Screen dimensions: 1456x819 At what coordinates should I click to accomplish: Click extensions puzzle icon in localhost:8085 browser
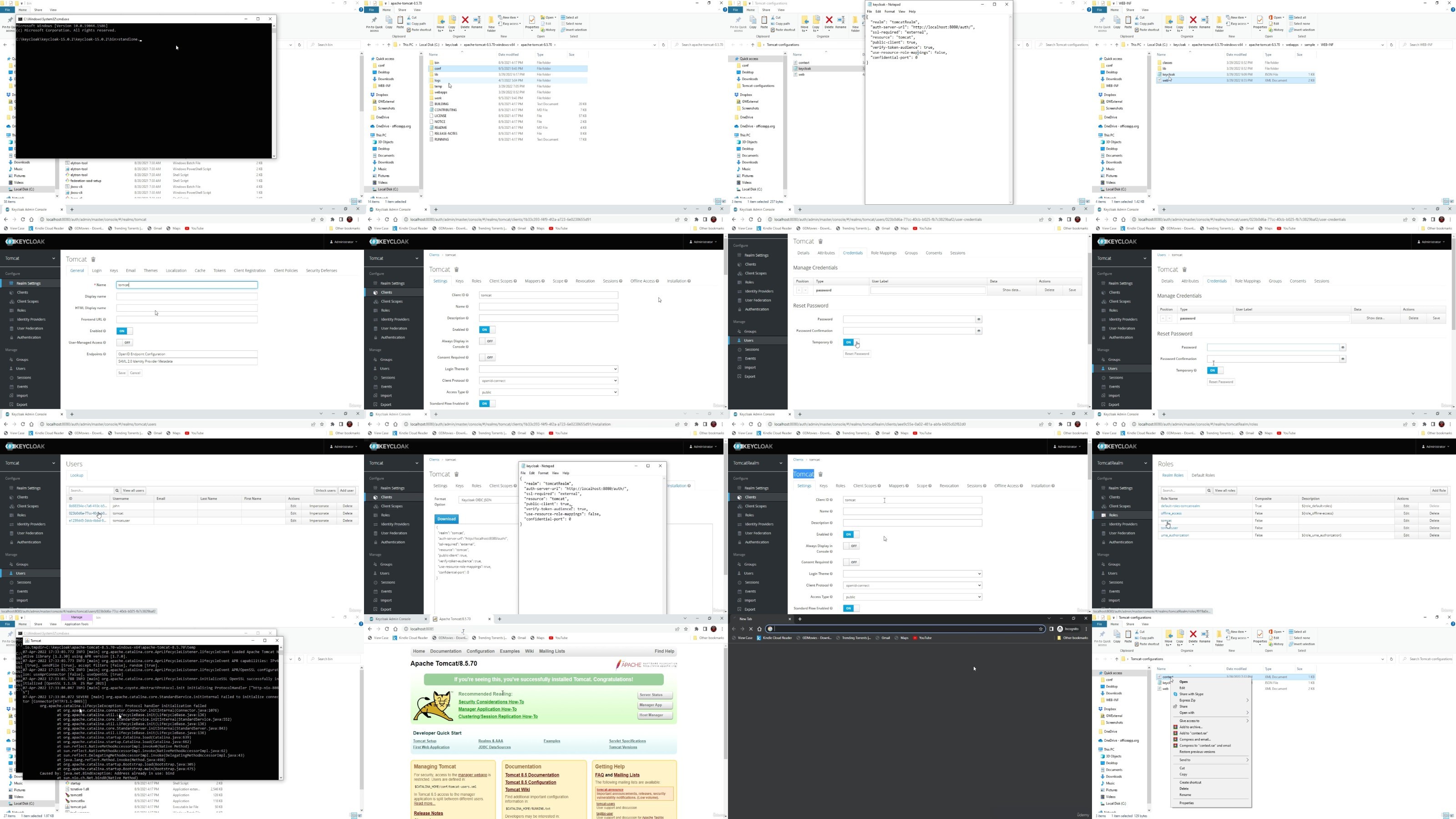tap(696, 629)
